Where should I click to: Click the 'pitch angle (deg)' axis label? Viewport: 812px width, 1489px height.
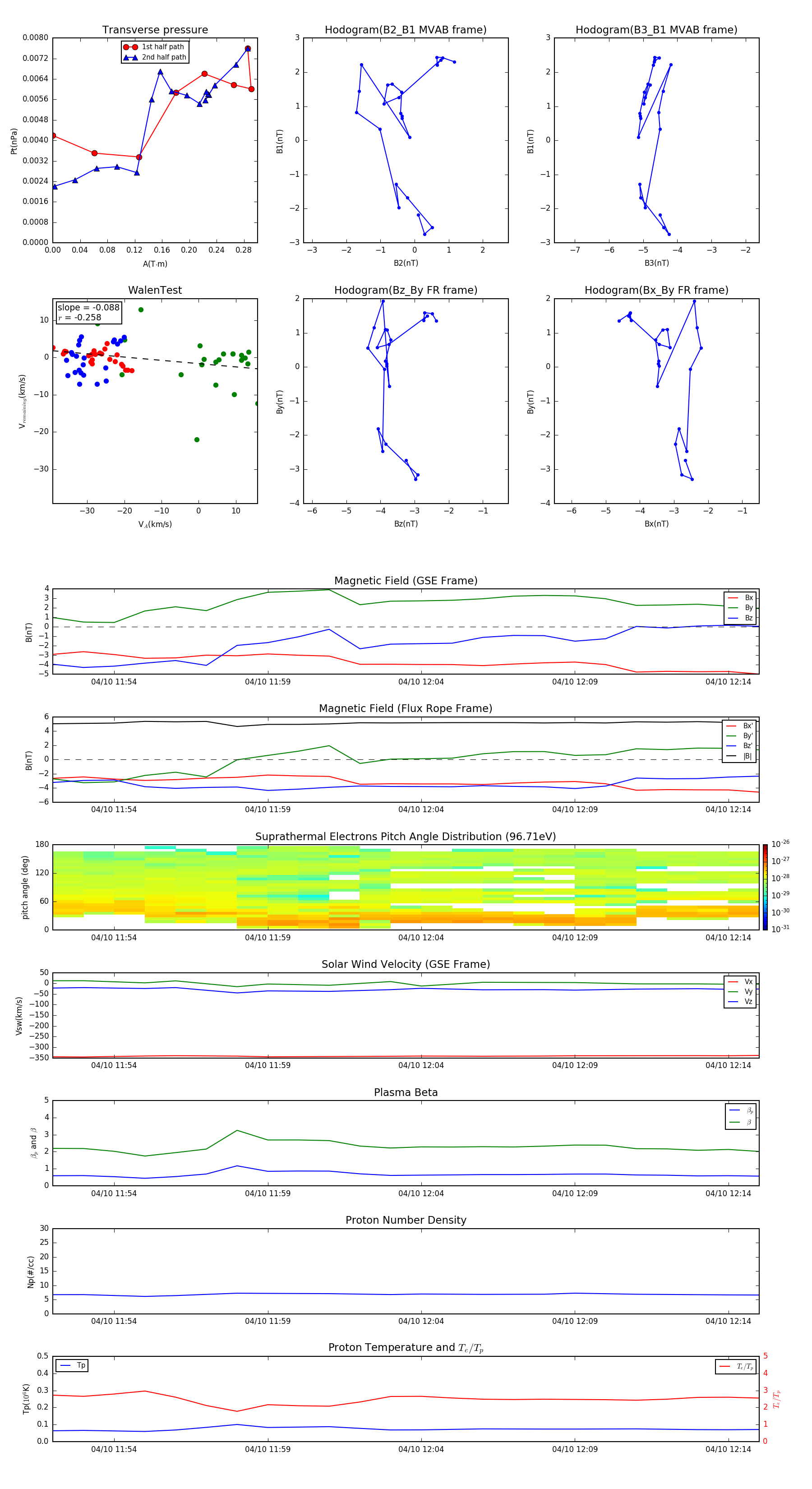coord(25,887)
